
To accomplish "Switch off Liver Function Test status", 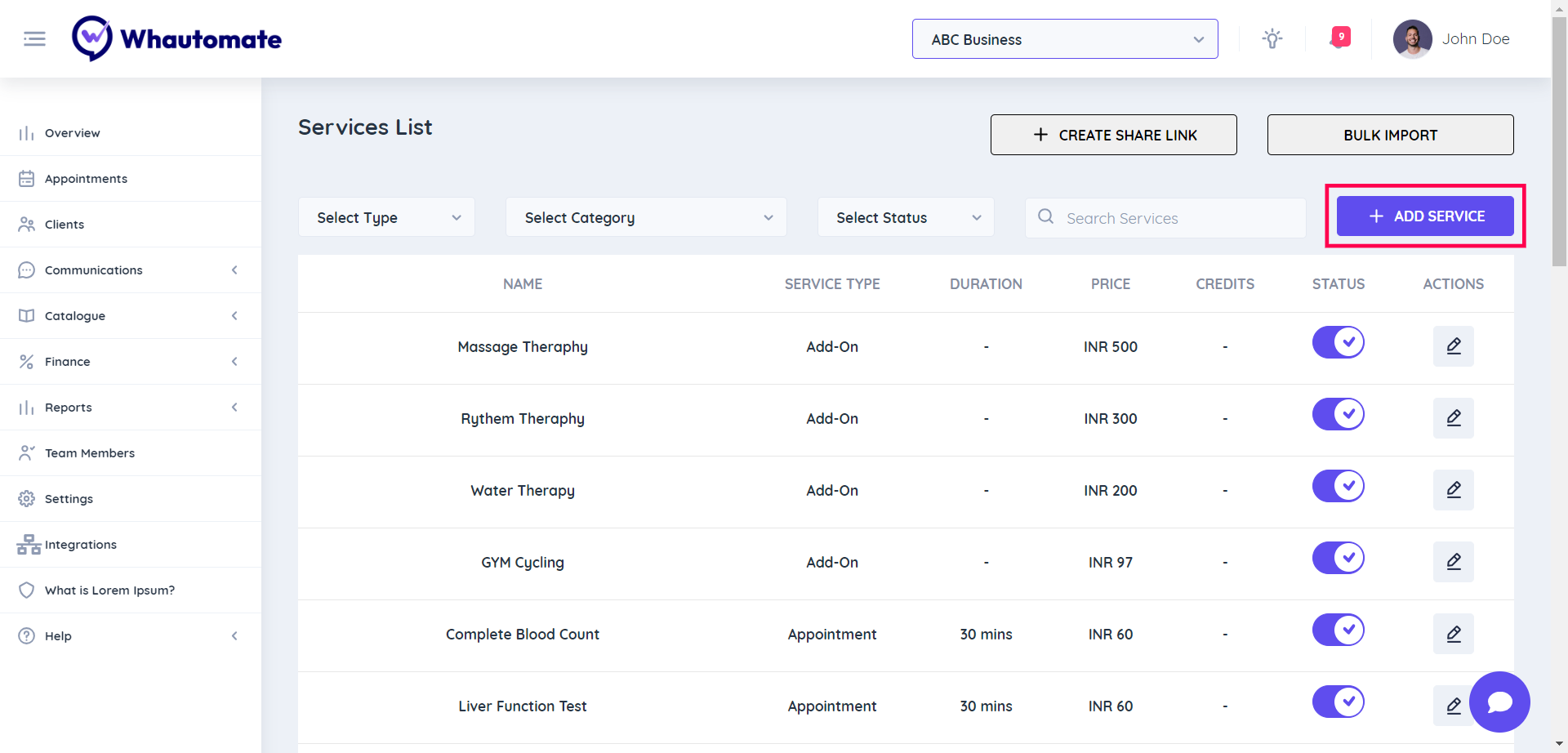I will [1338, 702].
